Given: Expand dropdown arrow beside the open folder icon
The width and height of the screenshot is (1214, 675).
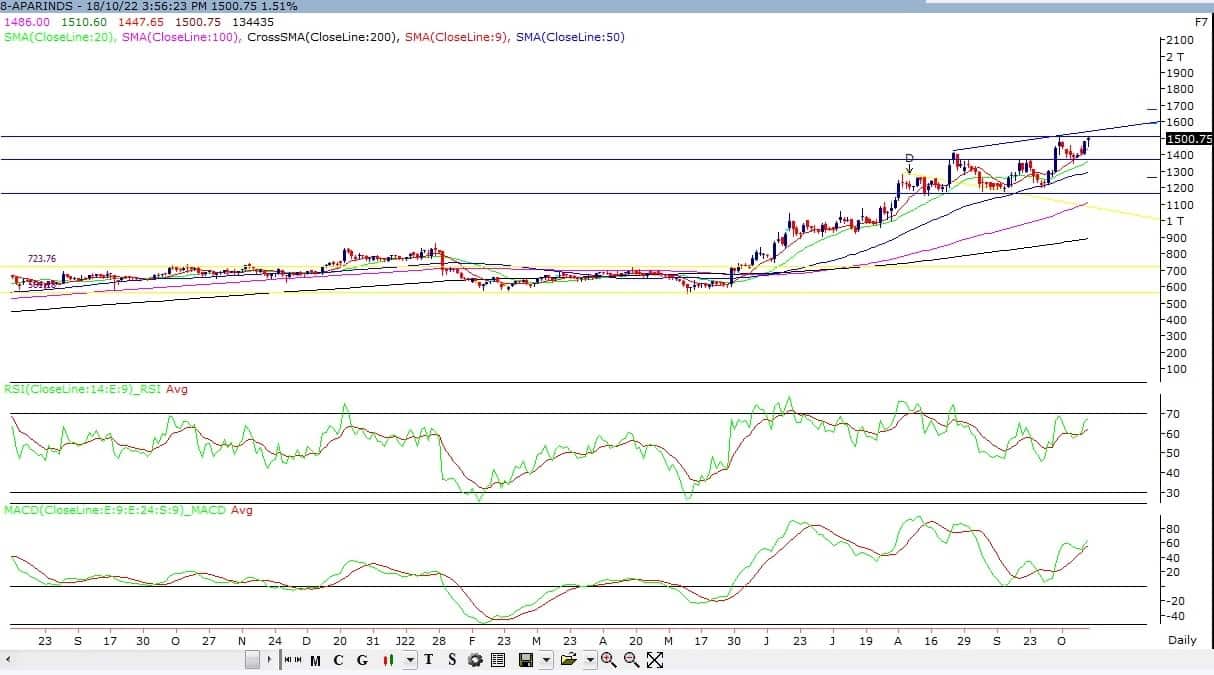Looking at the screenshot, I should click(590, 660).
